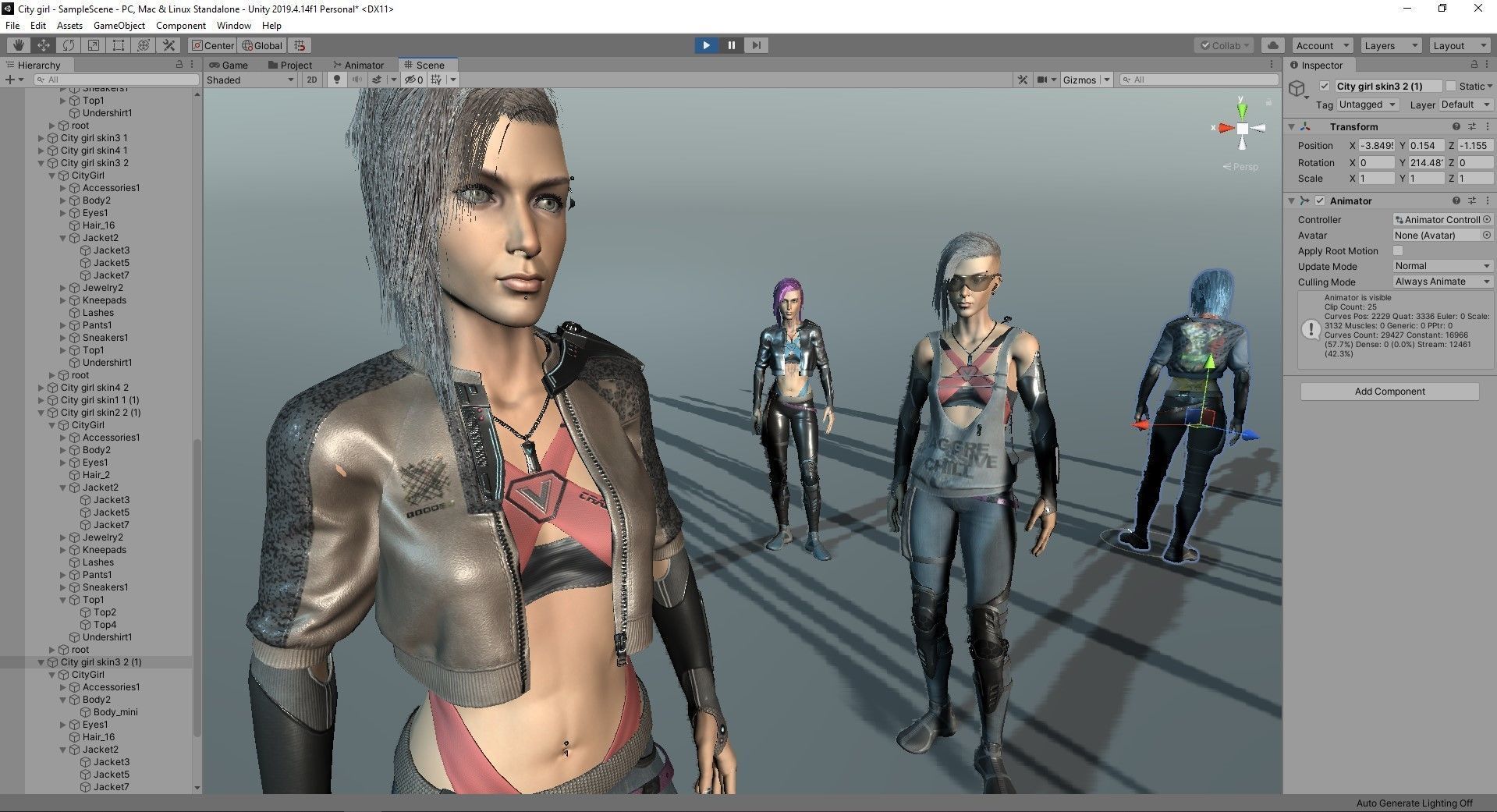
Task: Open the Transform component help icon
Action: click(1456, 126)
